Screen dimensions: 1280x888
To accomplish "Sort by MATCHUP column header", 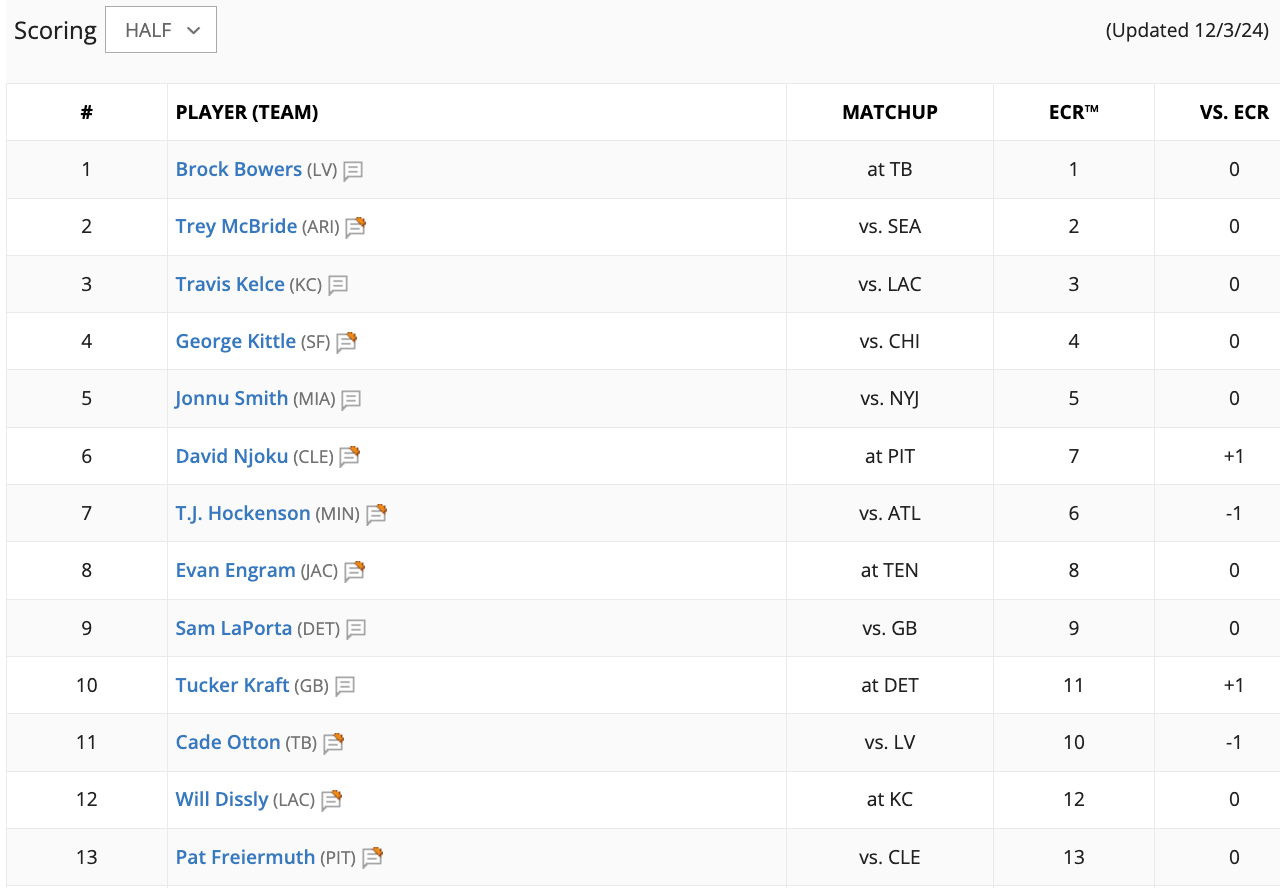I will click(890, 112).
